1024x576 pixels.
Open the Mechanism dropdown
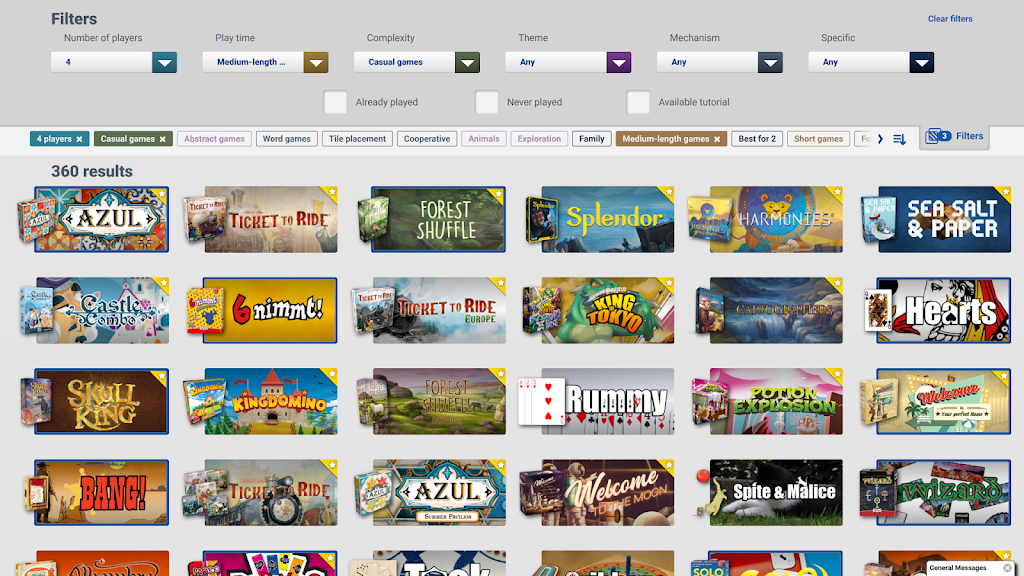coord(720,62)
